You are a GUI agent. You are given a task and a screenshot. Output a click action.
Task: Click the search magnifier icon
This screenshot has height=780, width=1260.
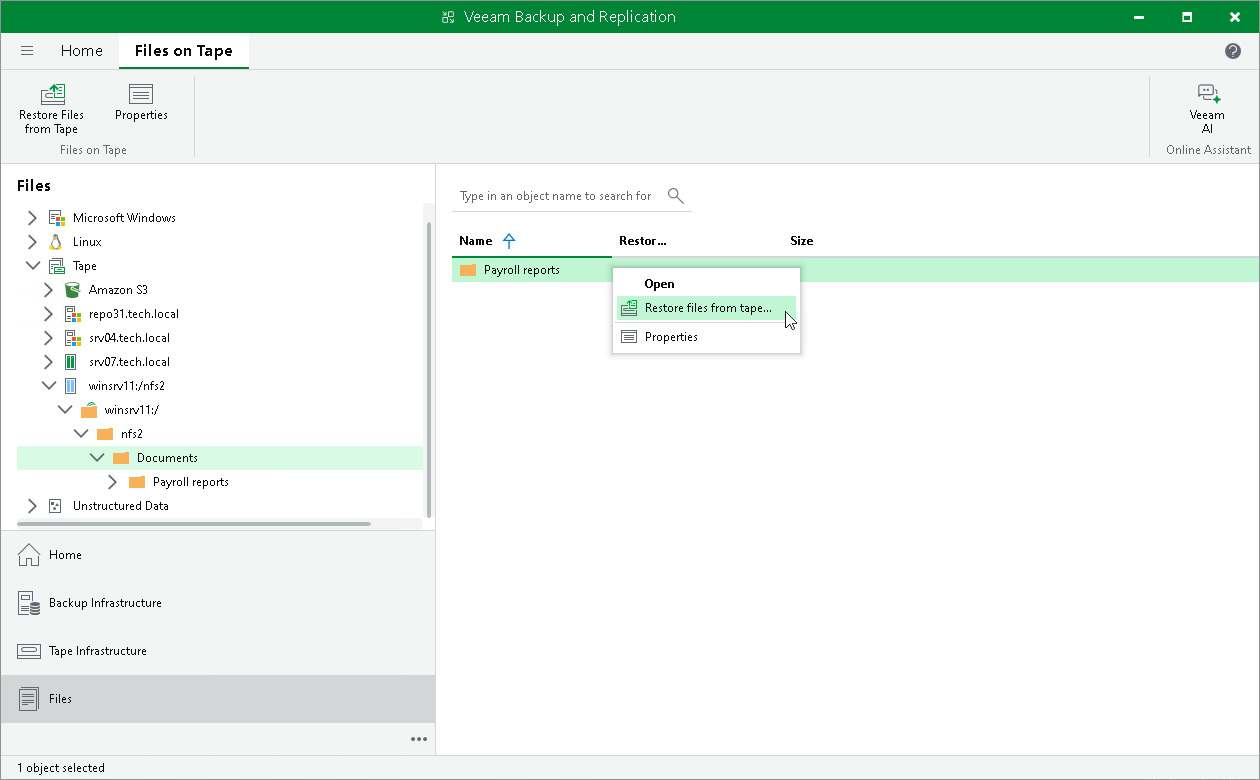pyautogui.click(x=676, y=195)
